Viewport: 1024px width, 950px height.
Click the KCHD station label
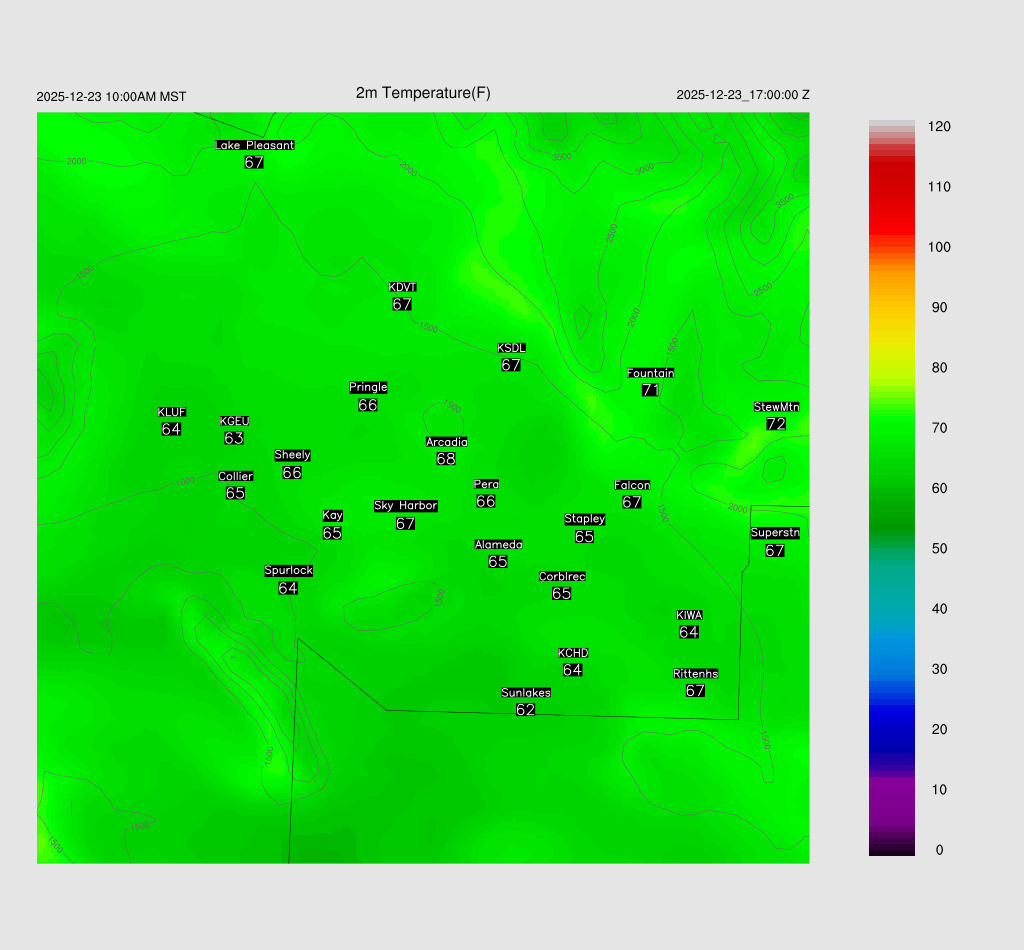(573, 653)
